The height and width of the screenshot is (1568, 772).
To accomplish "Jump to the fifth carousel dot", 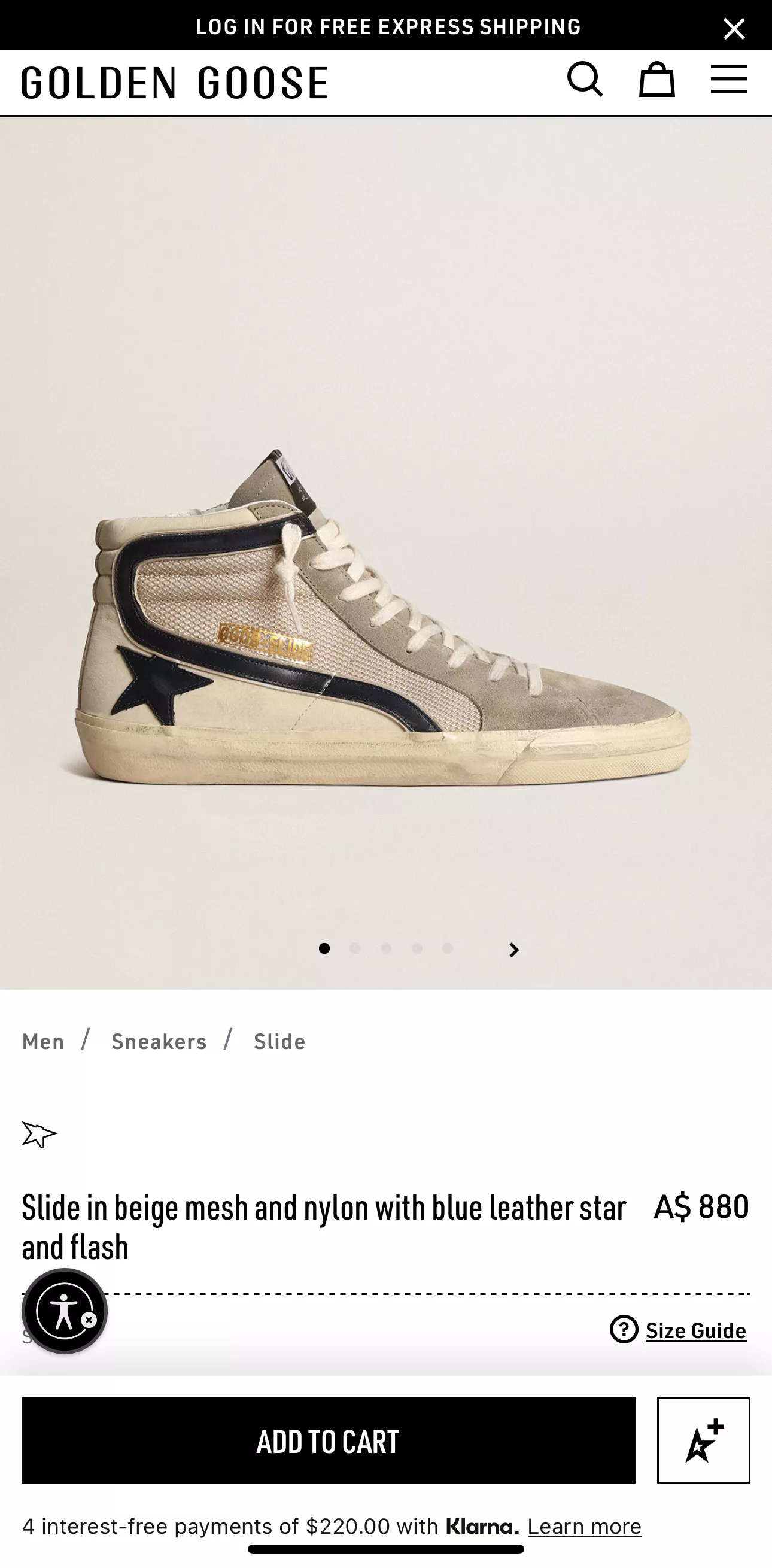I will pos(448,948).
